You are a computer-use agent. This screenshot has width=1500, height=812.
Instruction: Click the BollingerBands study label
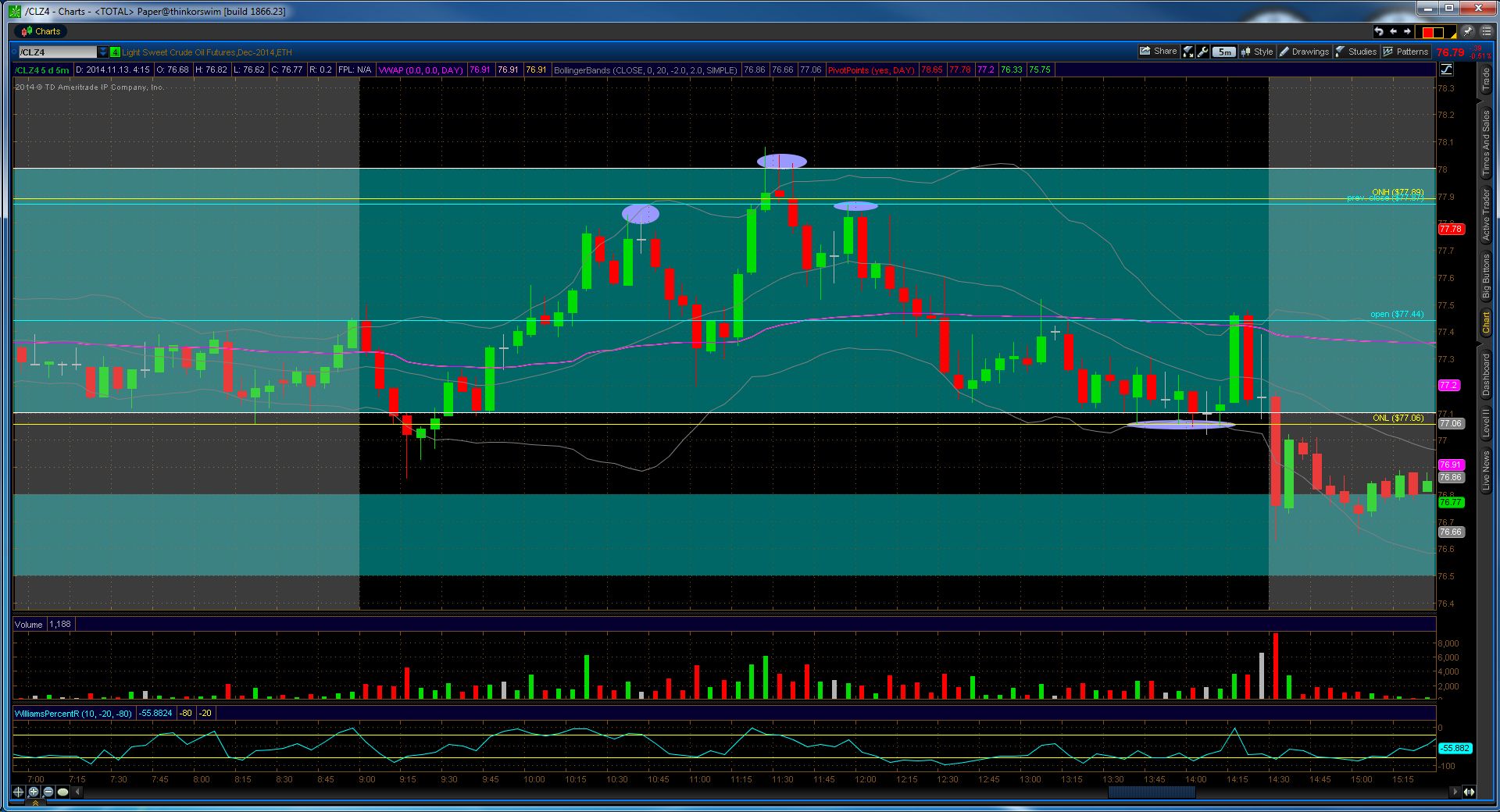645,70
